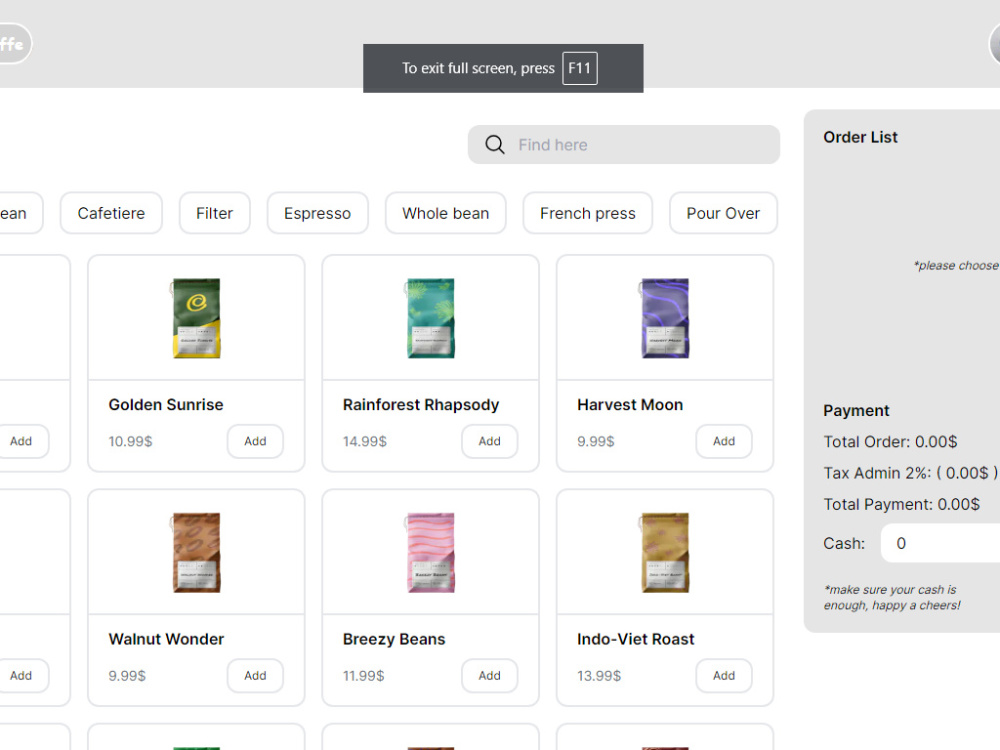Click the Golden Sunrise product name
The width and height of the screenshot is (1000, 750).
pos(166,405)
